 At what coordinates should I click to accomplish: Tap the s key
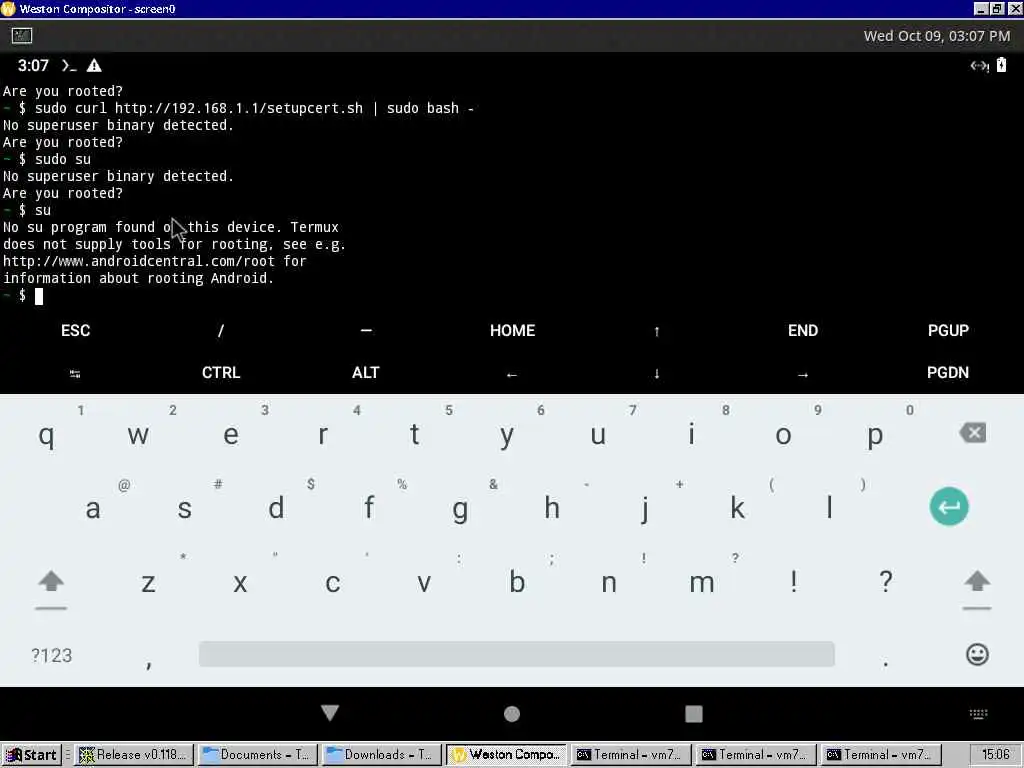tap(184, 508)
